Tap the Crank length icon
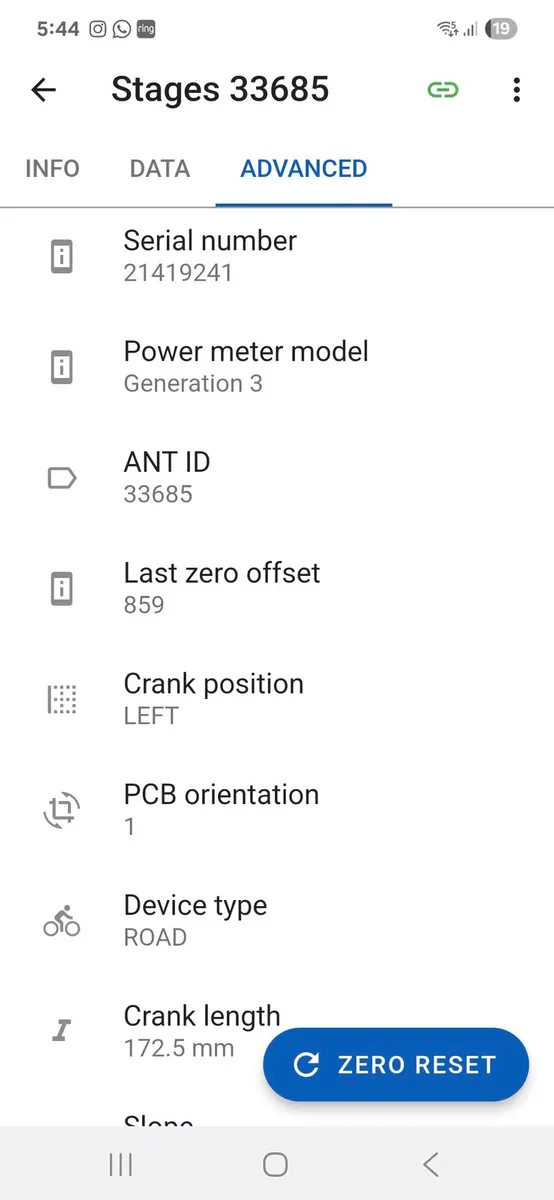This screenshot has width=554, height=1200. 62,1032
